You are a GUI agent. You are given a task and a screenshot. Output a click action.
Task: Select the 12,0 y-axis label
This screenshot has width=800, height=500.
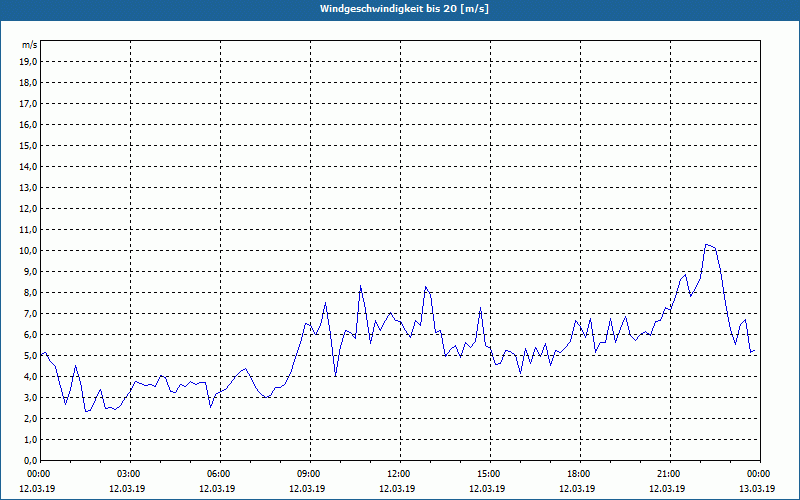pyautogui.click(x=29, y=209)
